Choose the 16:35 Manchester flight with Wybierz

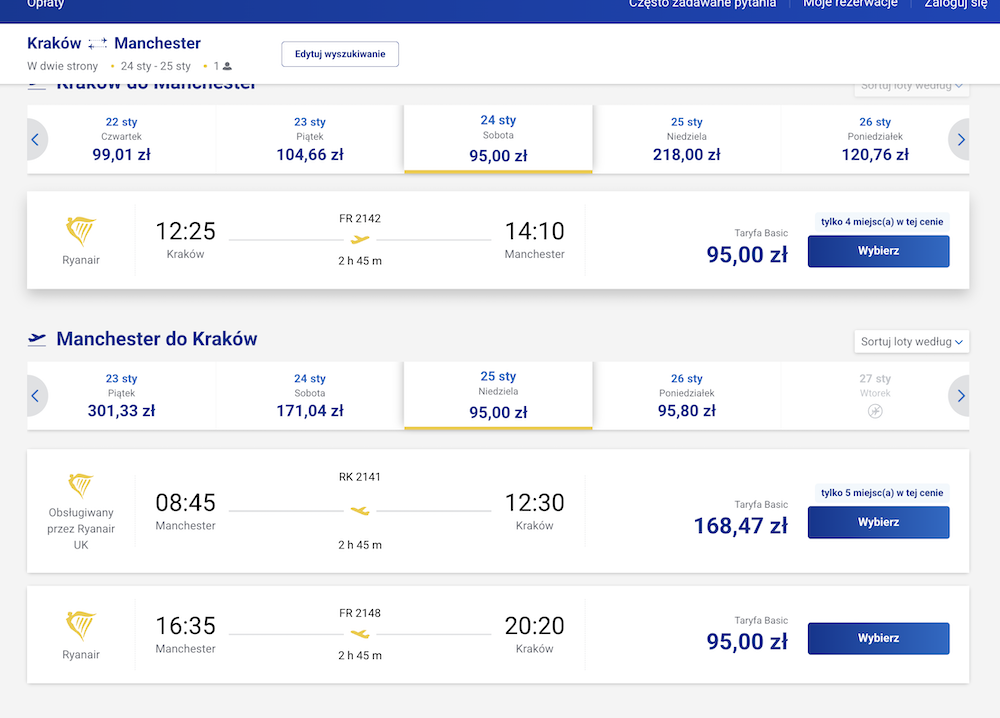(878, 638)
